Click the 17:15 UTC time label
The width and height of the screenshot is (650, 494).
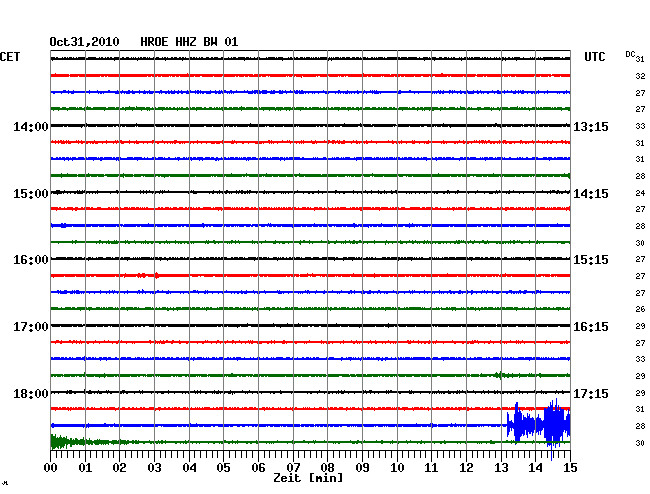[x=591, y=393]
